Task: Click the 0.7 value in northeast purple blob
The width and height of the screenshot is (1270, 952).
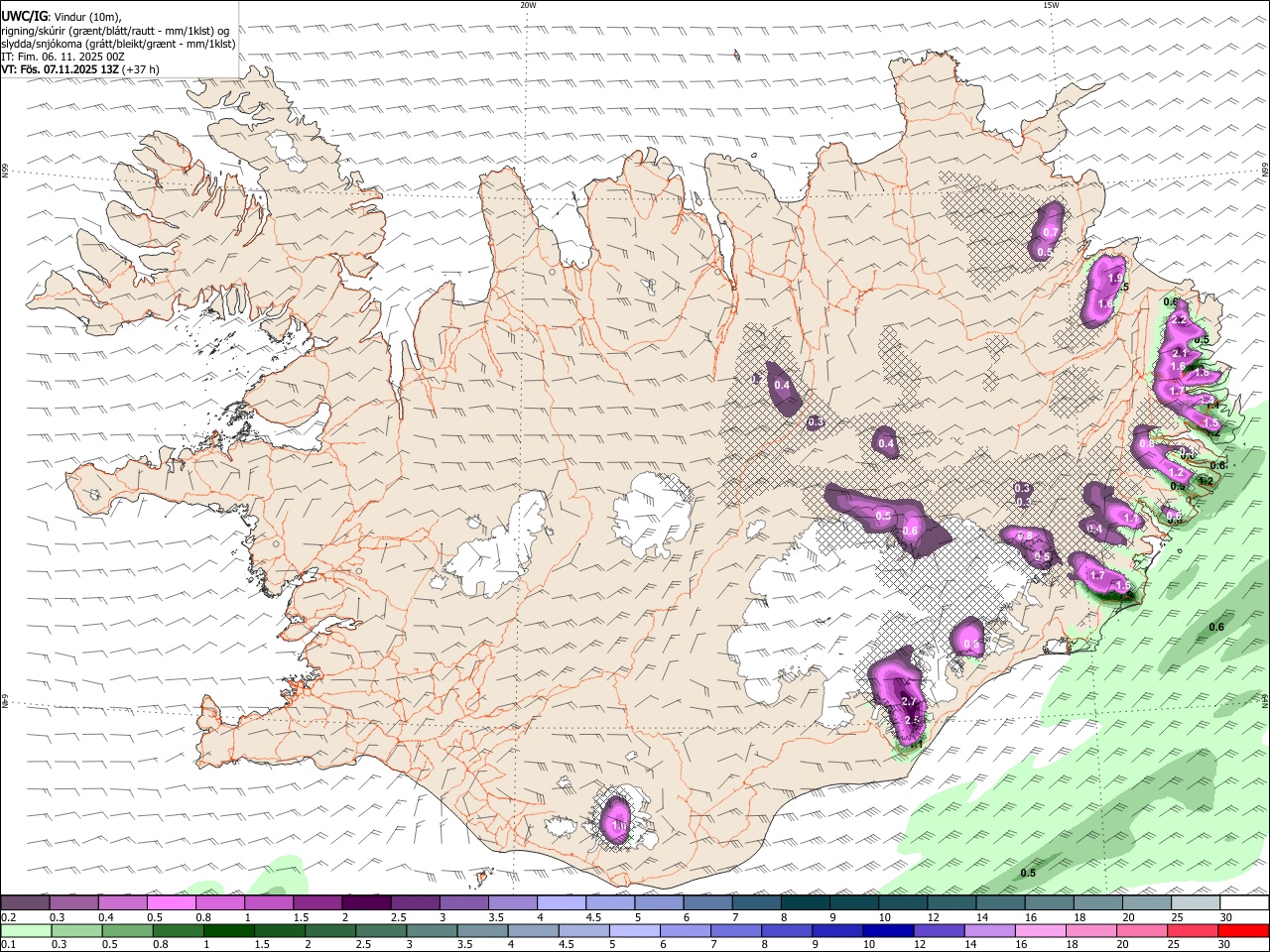Action: click(x=1051, y=232)
